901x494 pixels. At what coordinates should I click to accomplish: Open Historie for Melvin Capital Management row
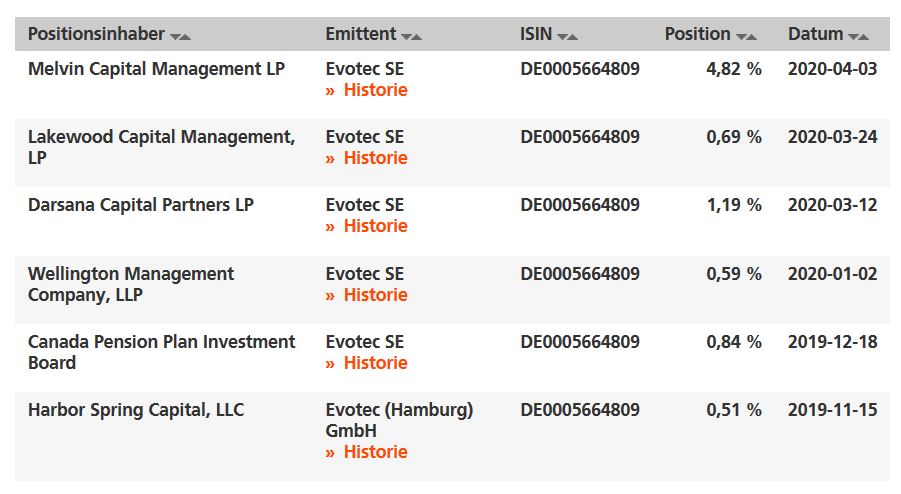pyautogui.click(x=375, y=90)
